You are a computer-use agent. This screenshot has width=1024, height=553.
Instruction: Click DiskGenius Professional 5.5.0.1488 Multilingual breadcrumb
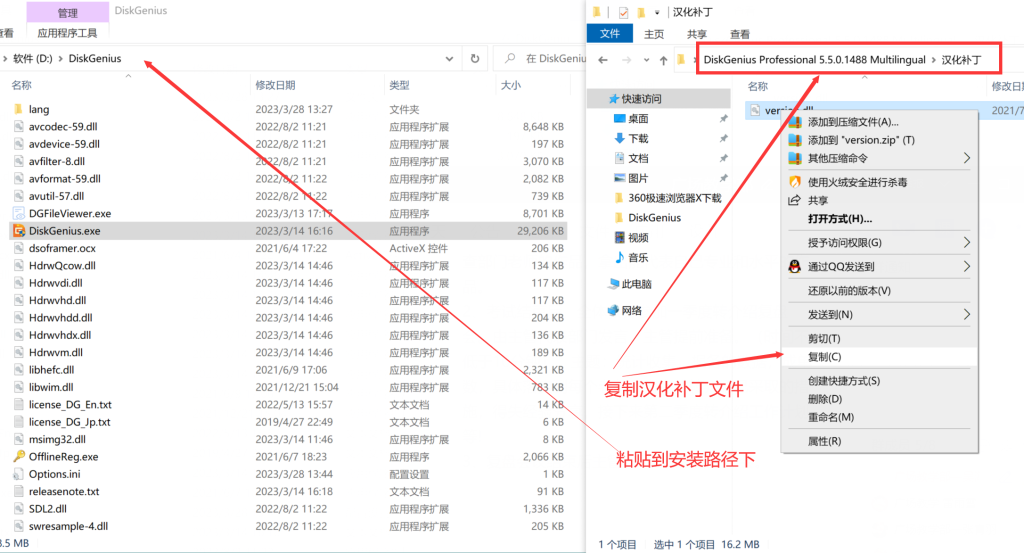(814, 59)
